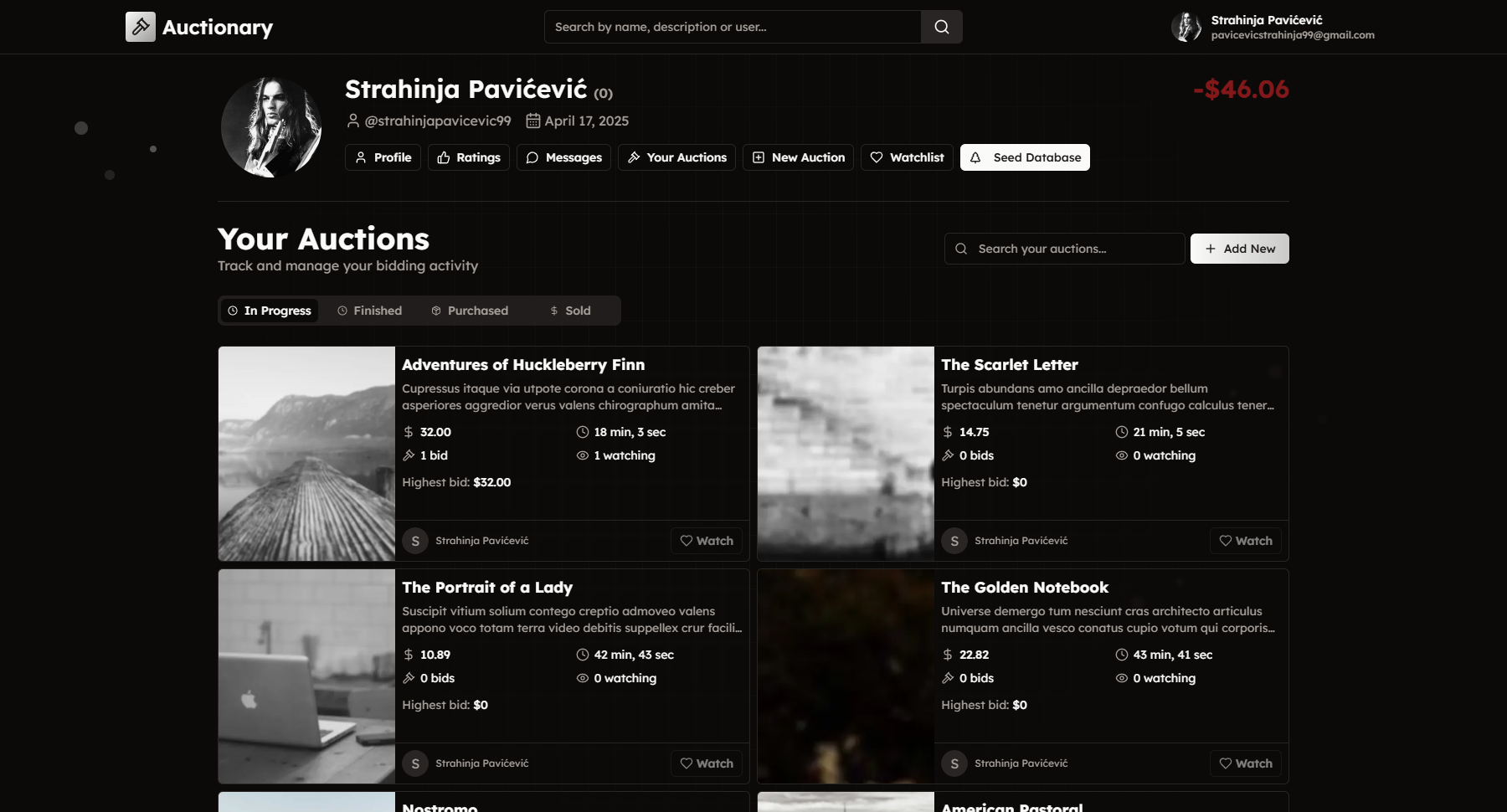The height and width of the screenshot is (812, 1507).
Task: Click seller avatar S on Portrait of a Lady card
Action: click(x=415, y=763)
